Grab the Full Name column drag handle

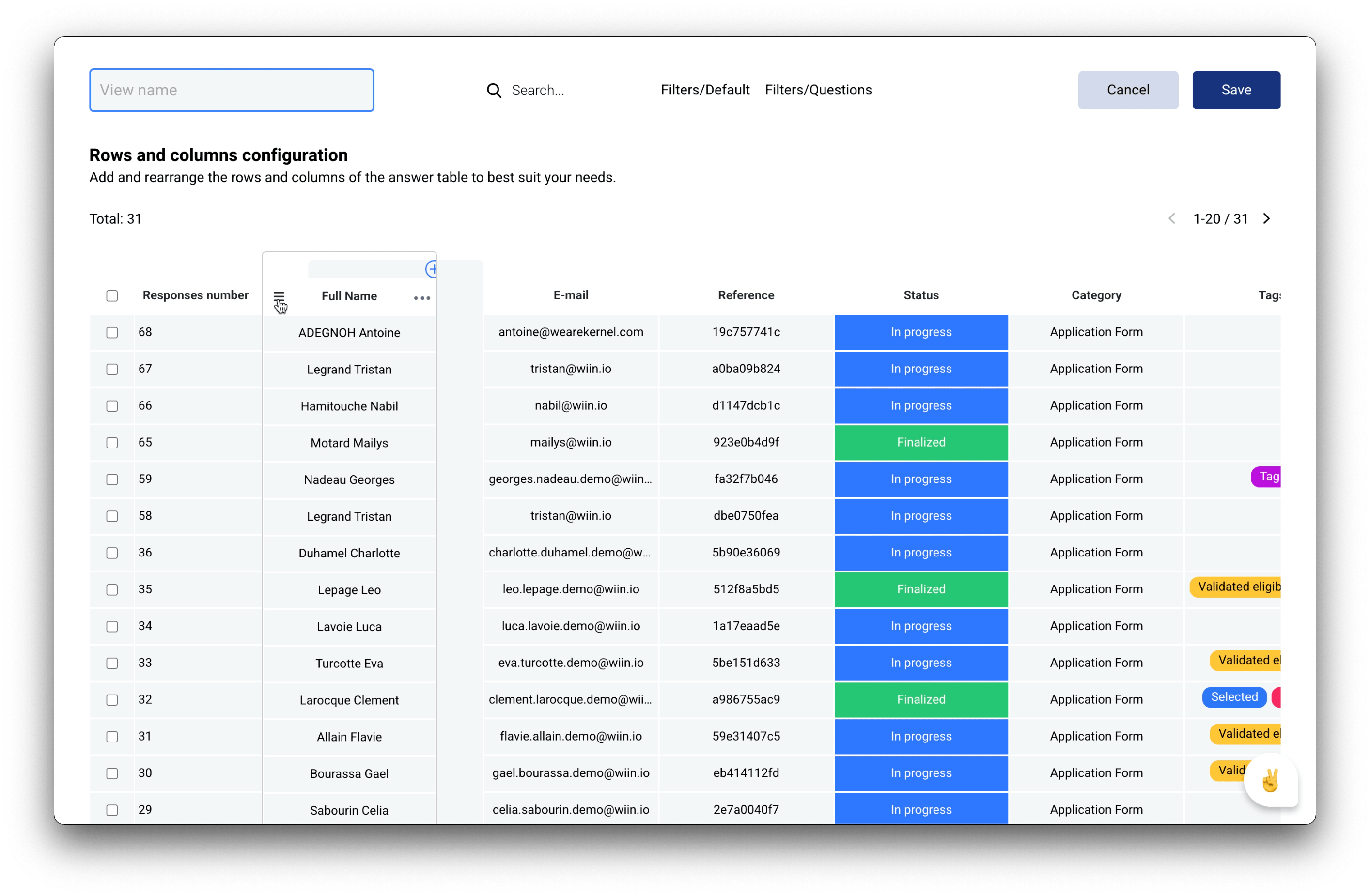[279, 296]
